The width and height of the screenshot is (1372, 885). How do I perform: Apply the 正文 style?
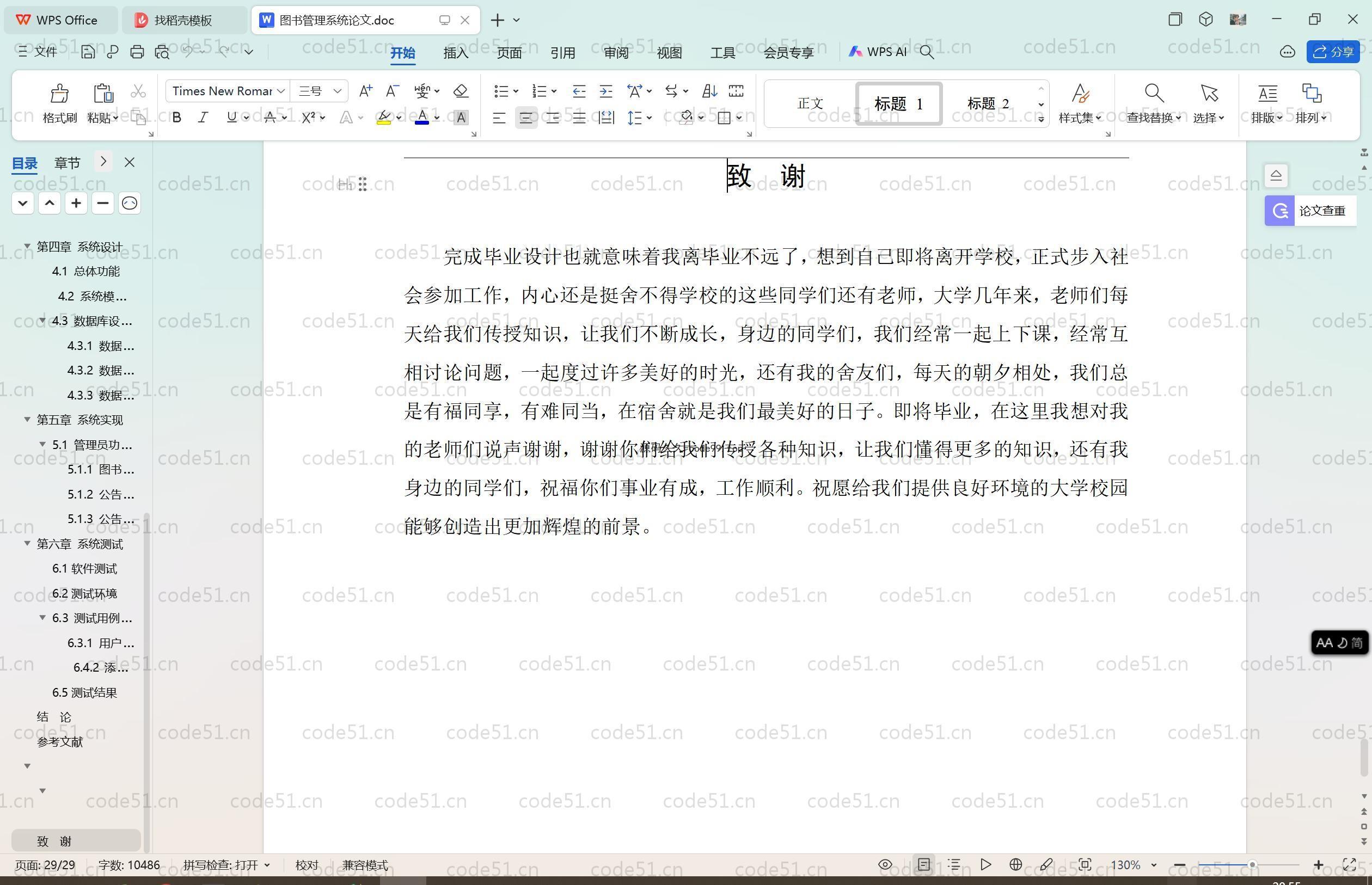[x=811, y=104]
